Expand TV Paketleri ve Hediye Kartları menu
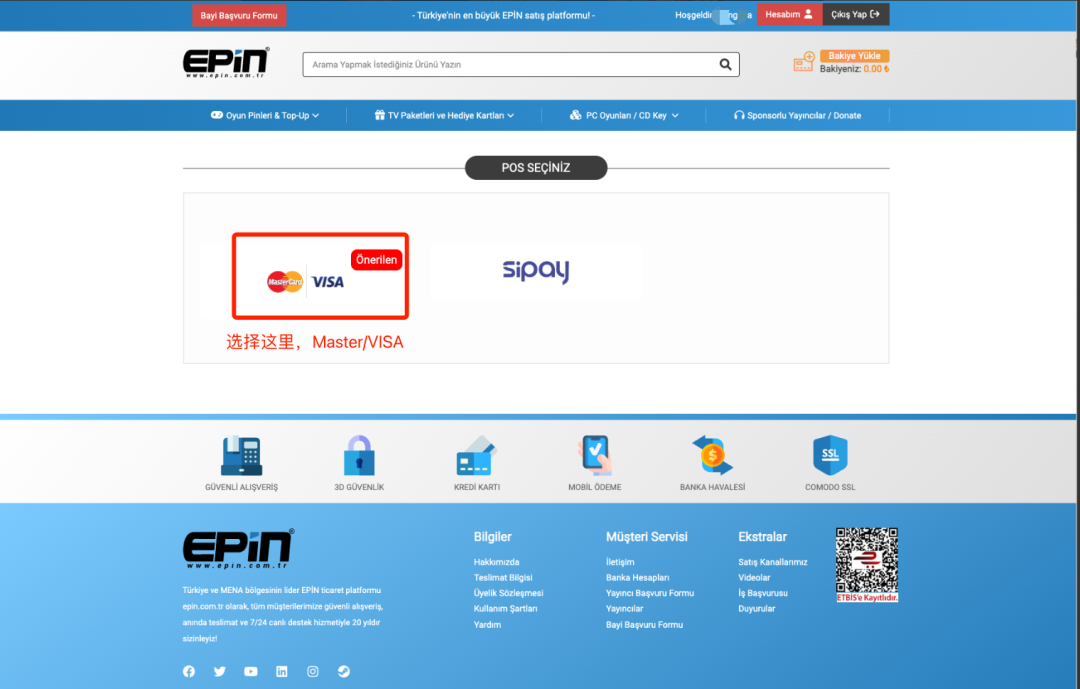Image resolution: width=1080 pixels, height=689 pixels. click(x=444, y=115)
